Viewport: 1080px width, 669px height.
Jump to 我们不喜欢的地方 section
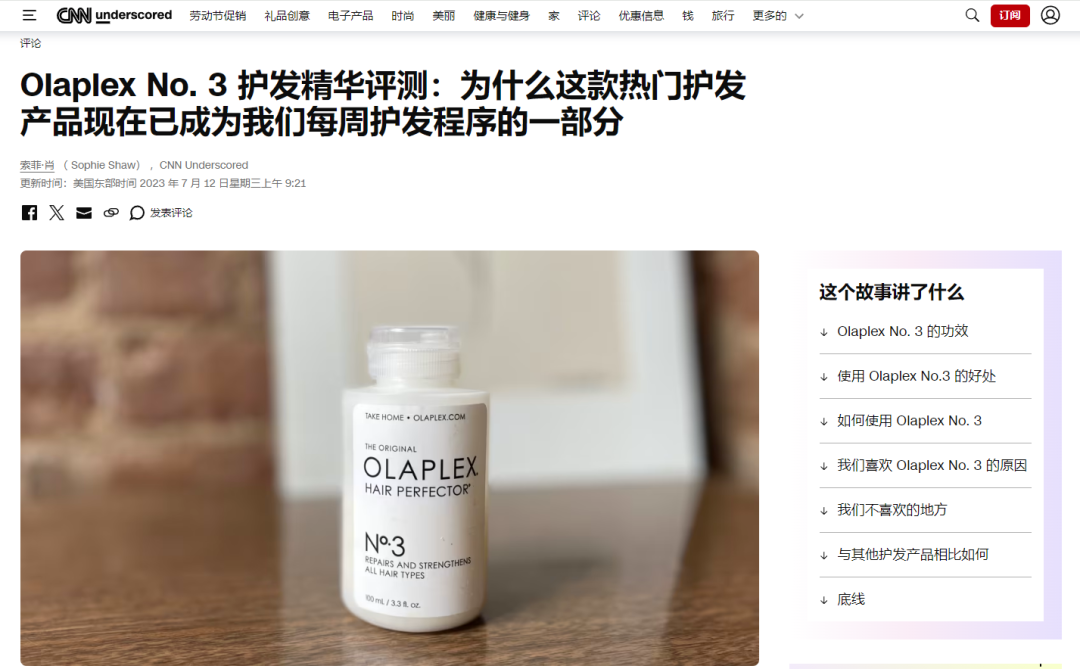892,510
